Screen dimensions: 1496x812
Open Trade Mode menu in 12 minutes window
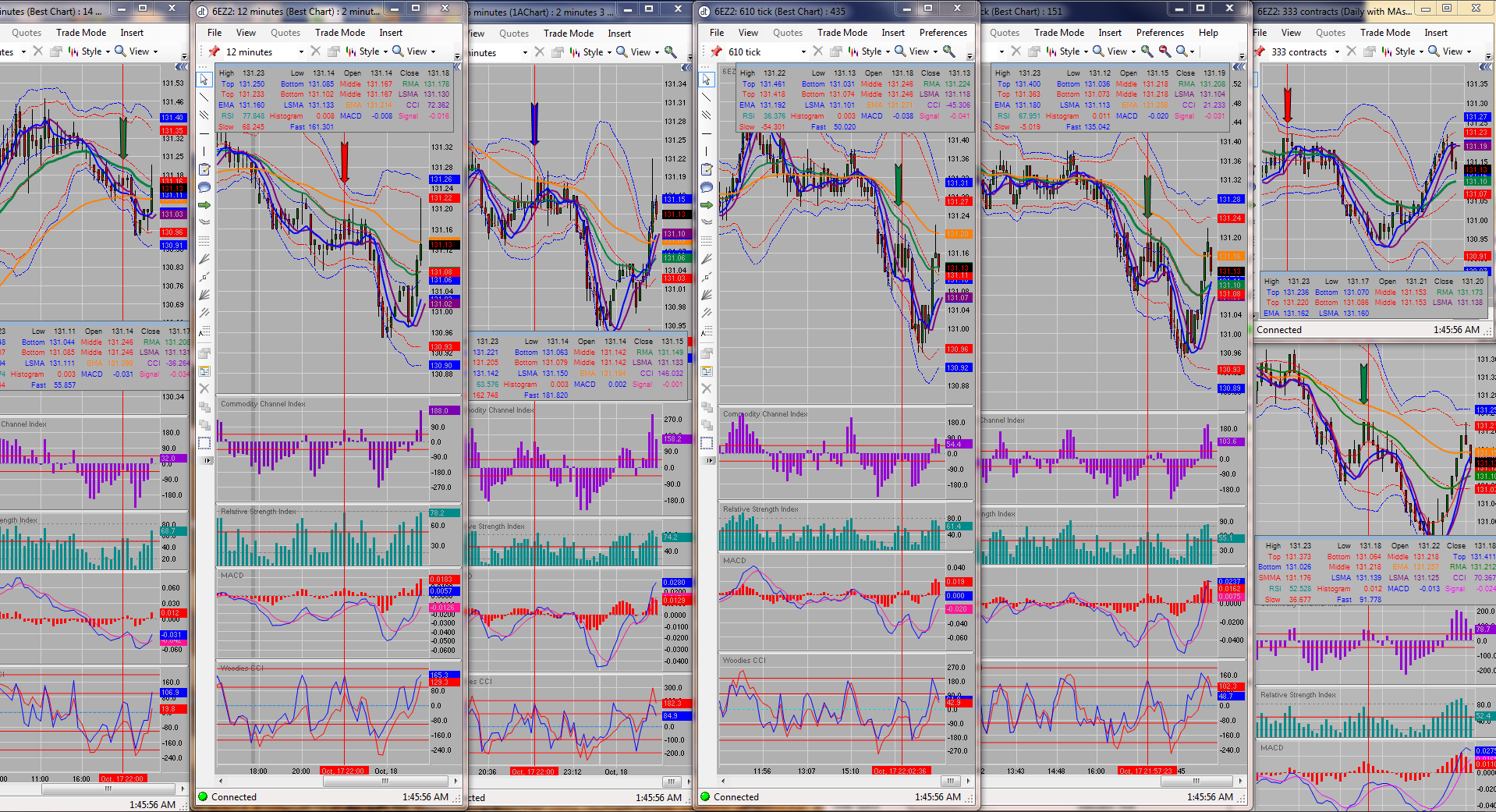(x=340, y=33)
